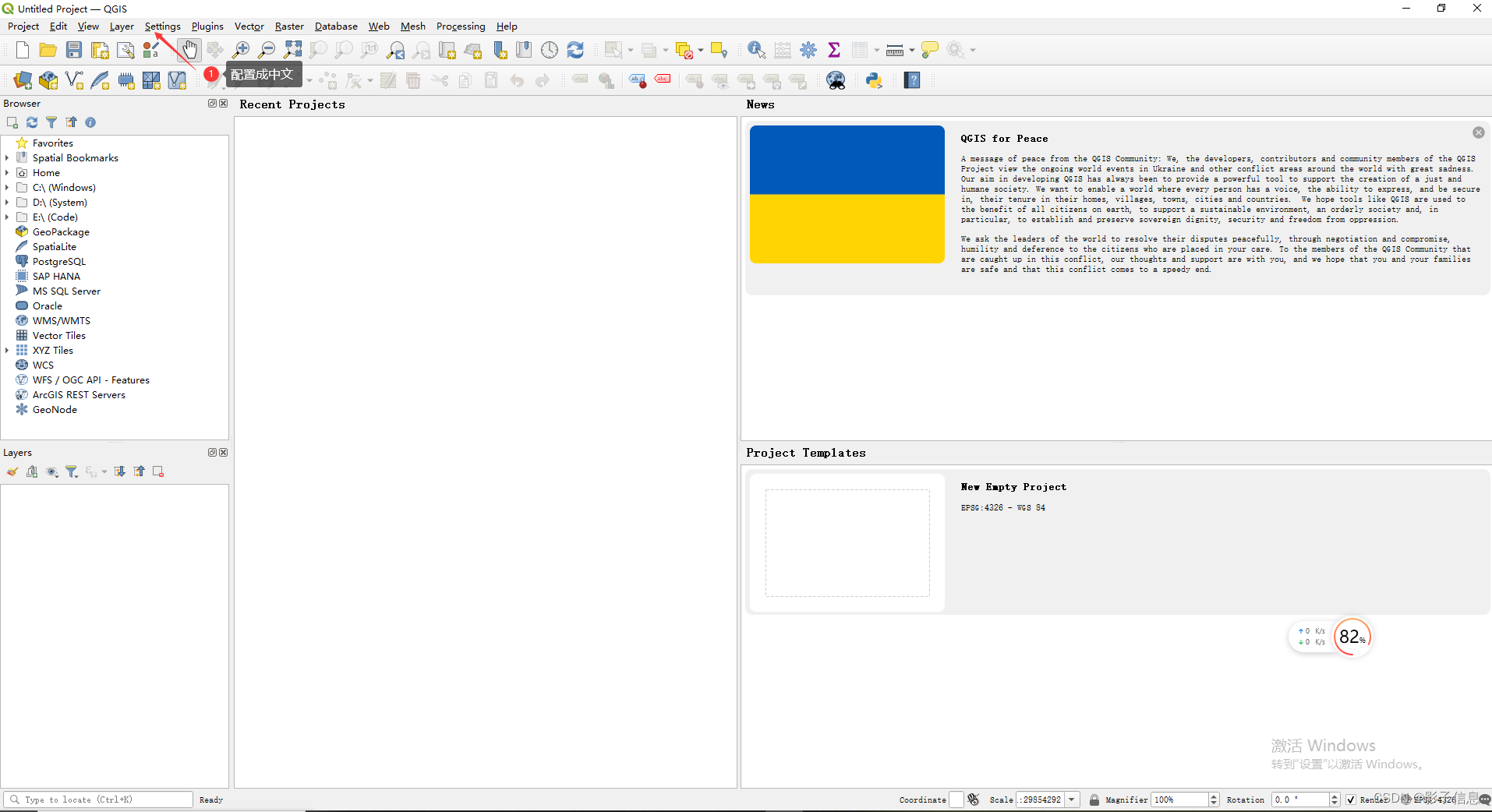Select the Pan Map hand tool
This screenshot has height=812, width=1492.
pos(189,50)
